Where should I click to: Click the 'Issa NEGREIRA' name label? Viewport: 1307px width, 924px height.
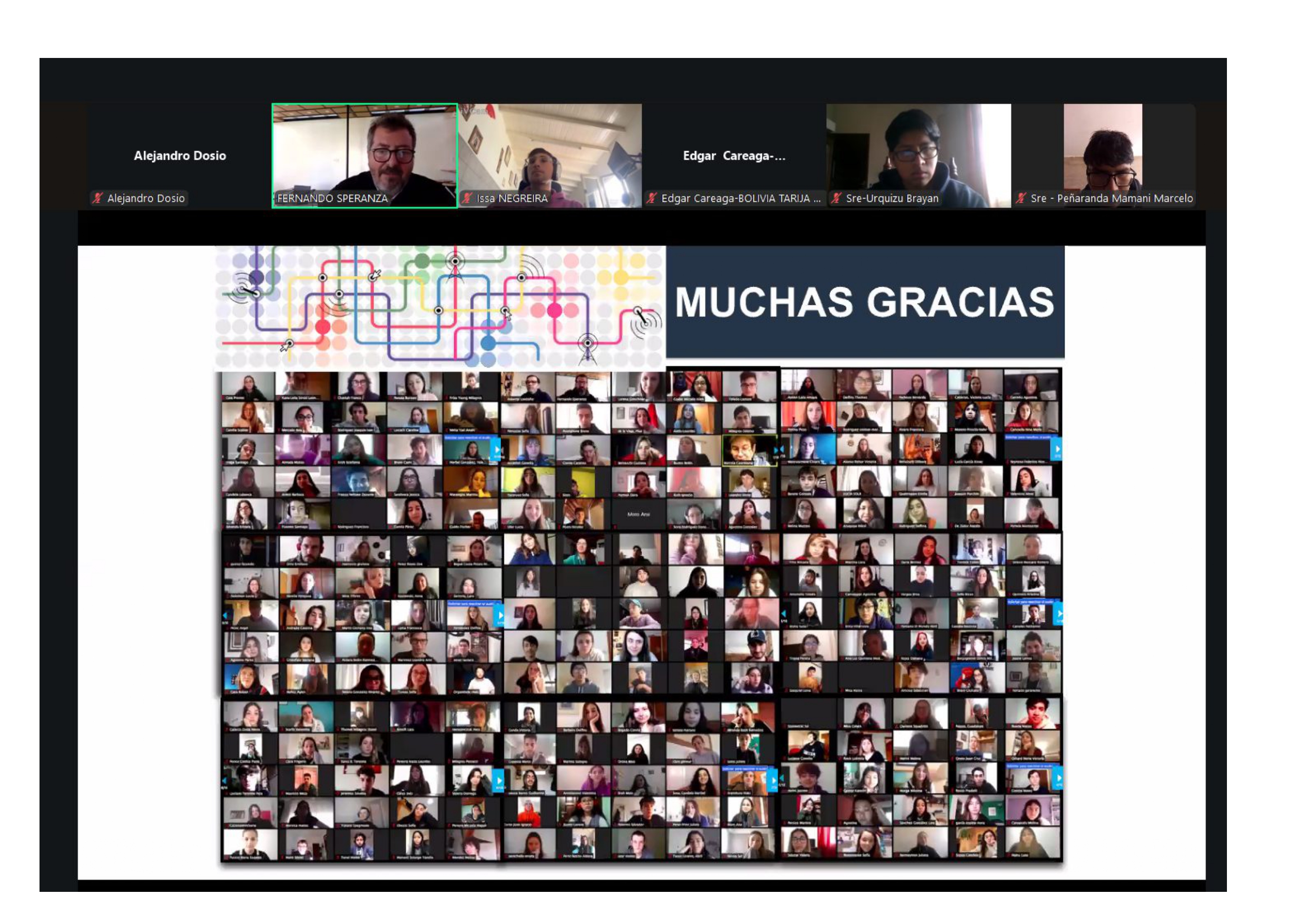(512, 198)
